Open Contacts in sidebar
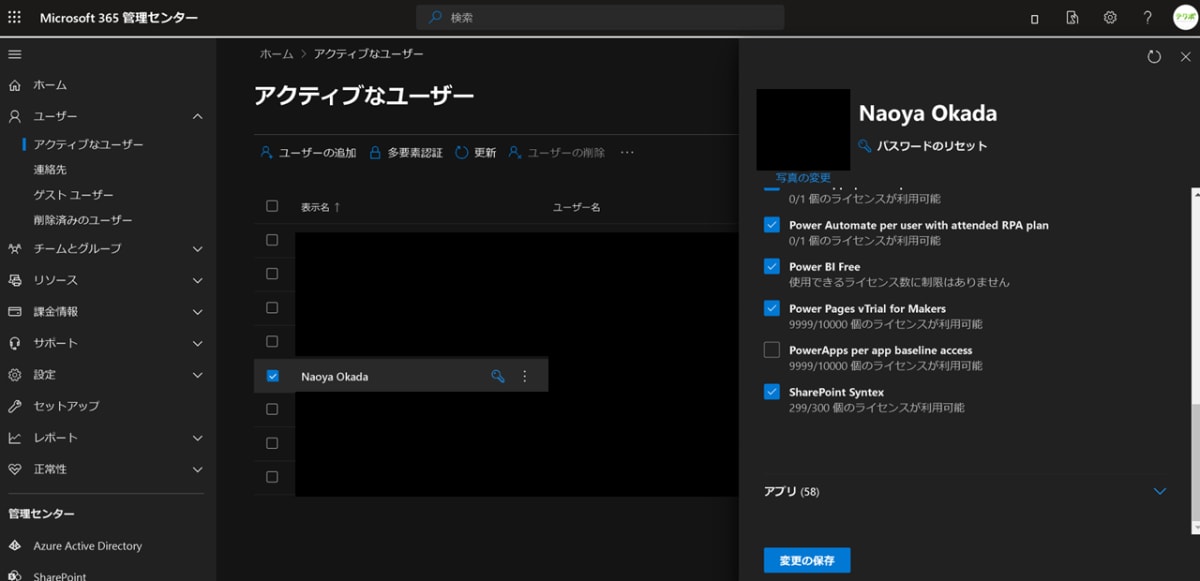The image size is (1200, 581). click(x=50, y=170)
